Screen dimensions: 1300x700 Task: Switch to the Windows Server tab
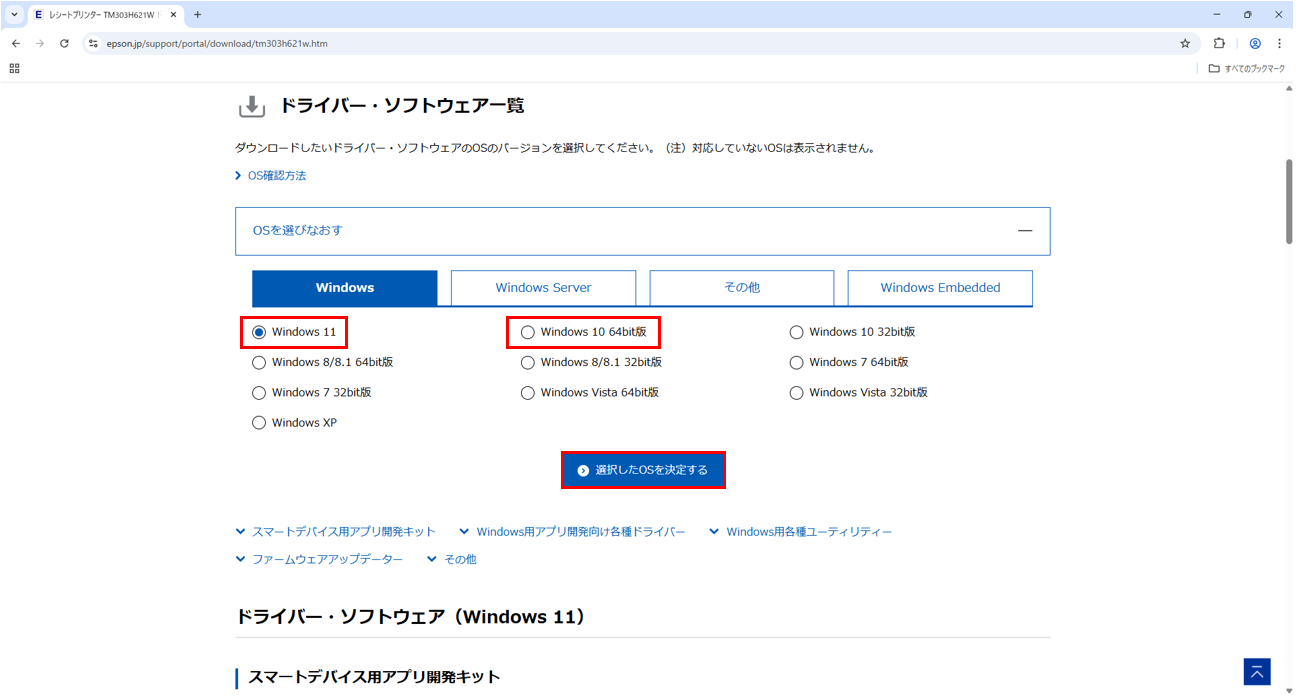tap(543, 288)
